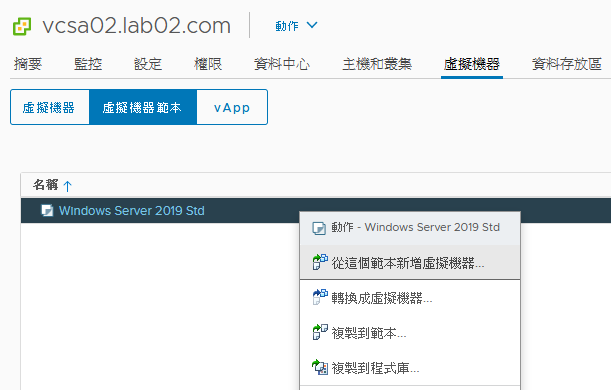Click the ascending sort arrow beside 名稱
Viewport: 611px width, 390px height.
click(x=67, y=186)
